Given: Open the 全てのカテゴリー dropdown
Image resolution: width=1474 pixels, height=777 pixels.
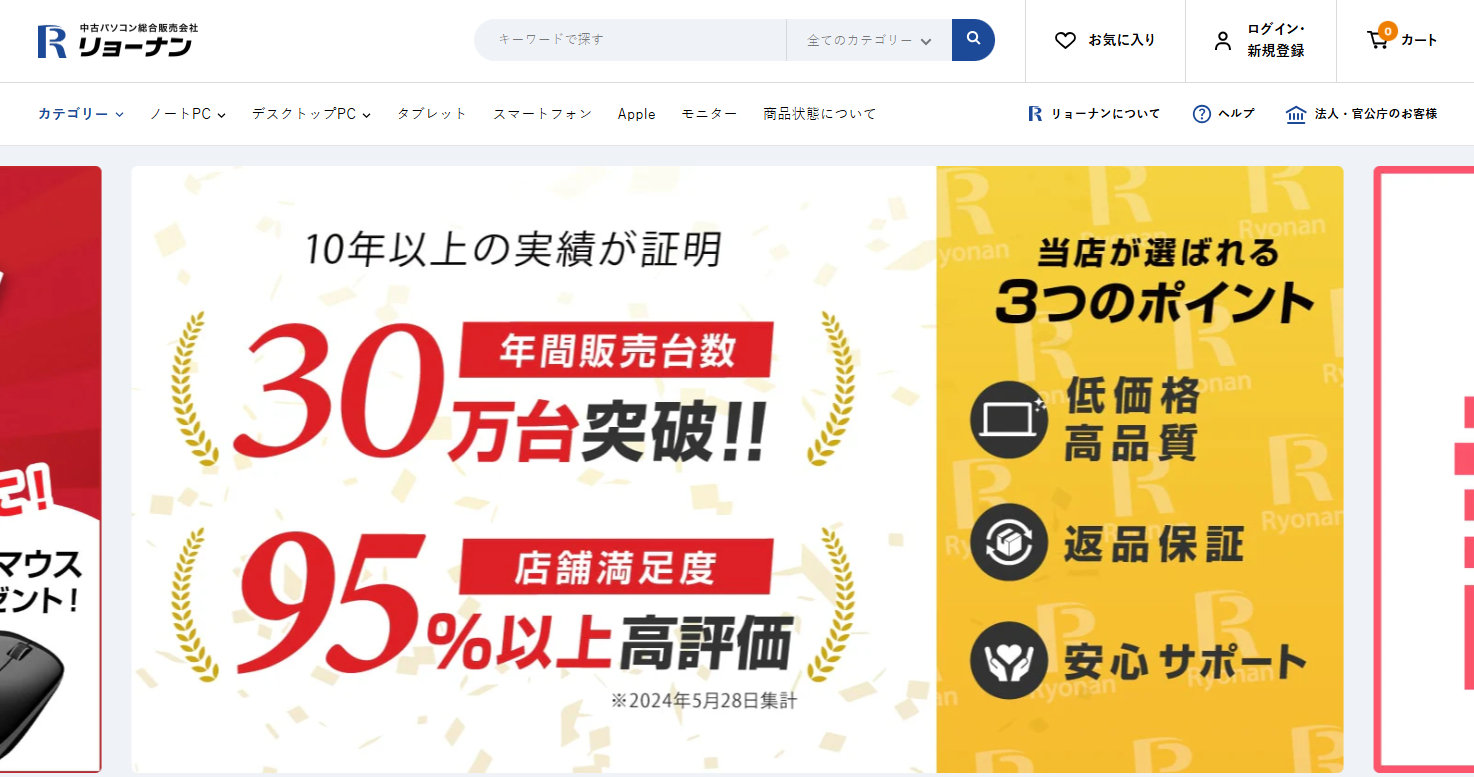Looking at the screenshot, I should 869,40.
